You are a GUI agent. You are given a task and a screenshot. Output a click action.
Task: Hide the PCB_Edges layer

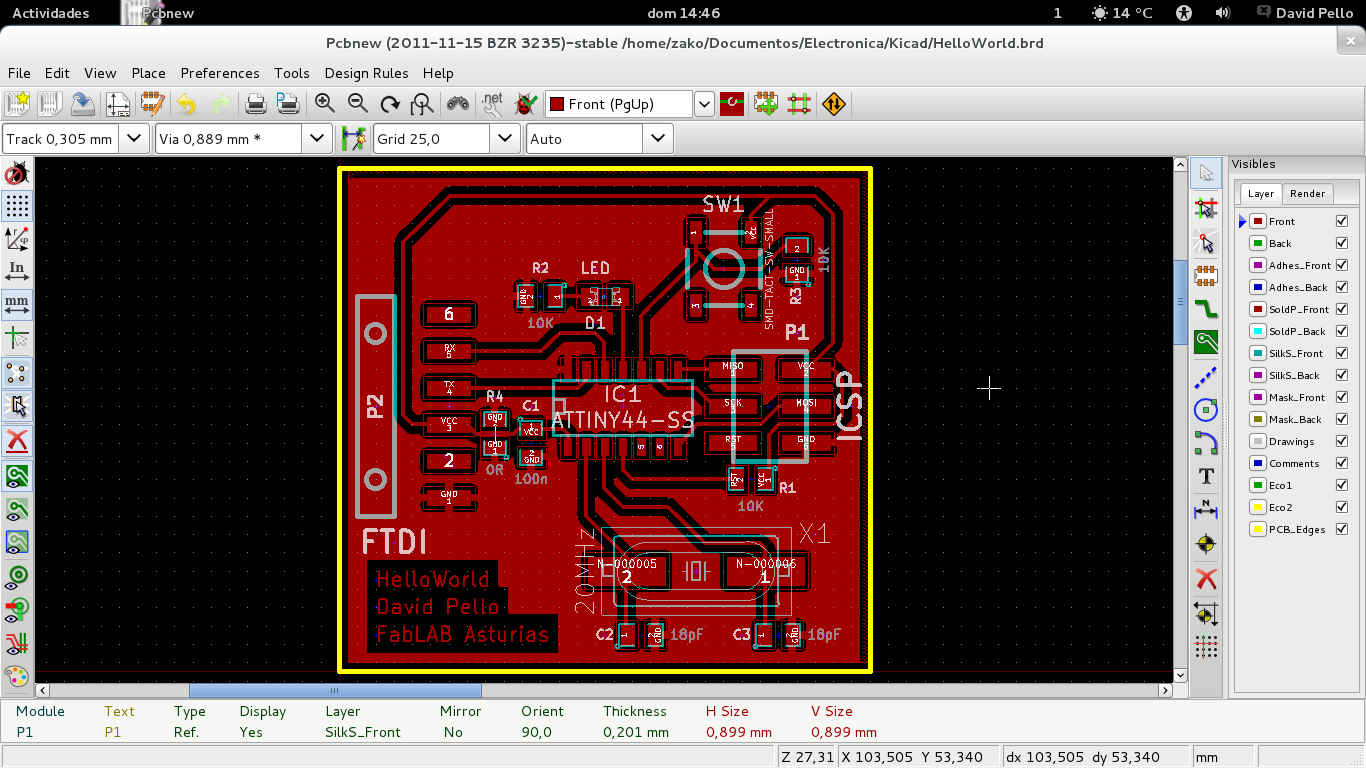[1342, 529]
